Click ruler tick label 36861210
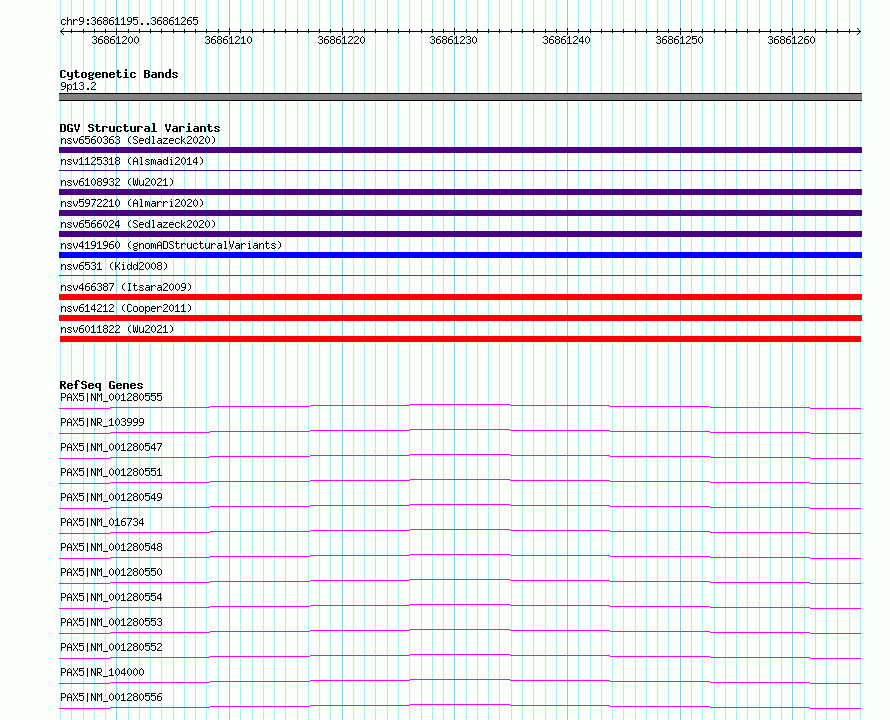 (x=228, y=40)
